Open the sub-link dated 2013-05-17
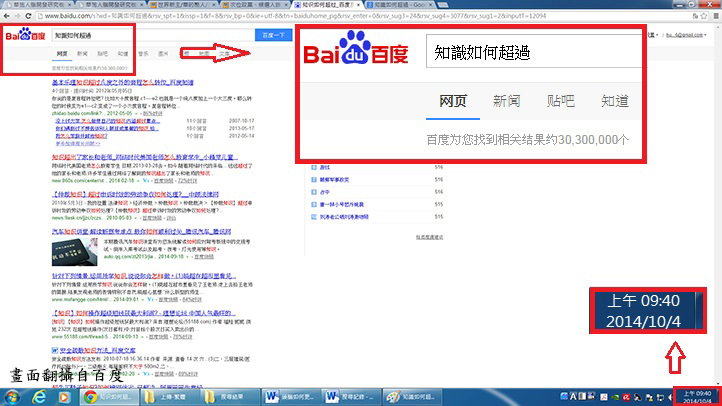 pos(107,128)
